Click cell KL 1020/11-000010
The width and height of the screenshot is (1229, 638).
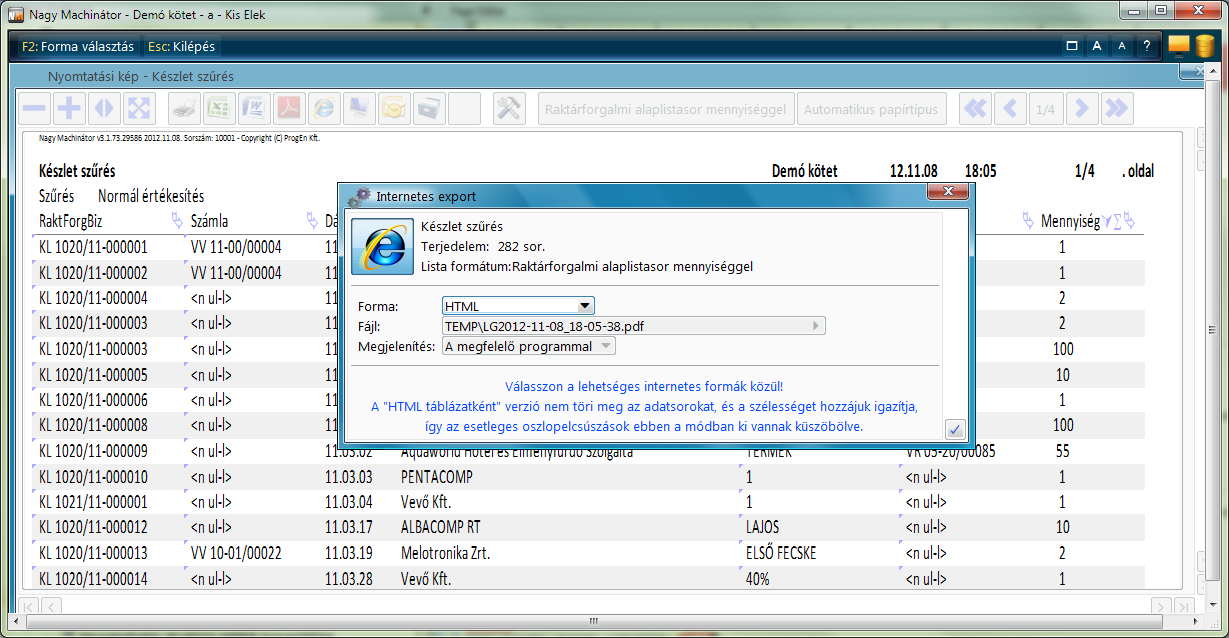[x=93, y=477]
